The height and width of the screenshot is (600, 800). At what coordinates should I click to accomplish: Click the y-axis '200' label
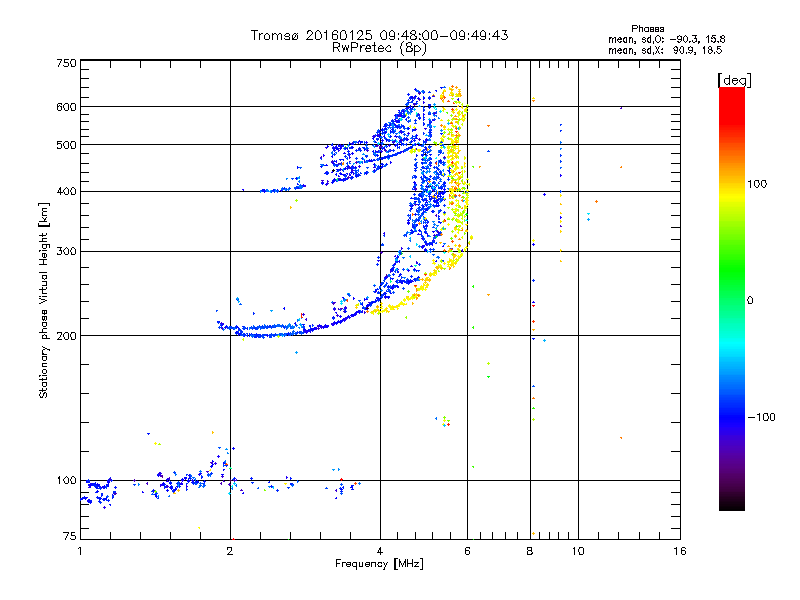coord(66,336)
